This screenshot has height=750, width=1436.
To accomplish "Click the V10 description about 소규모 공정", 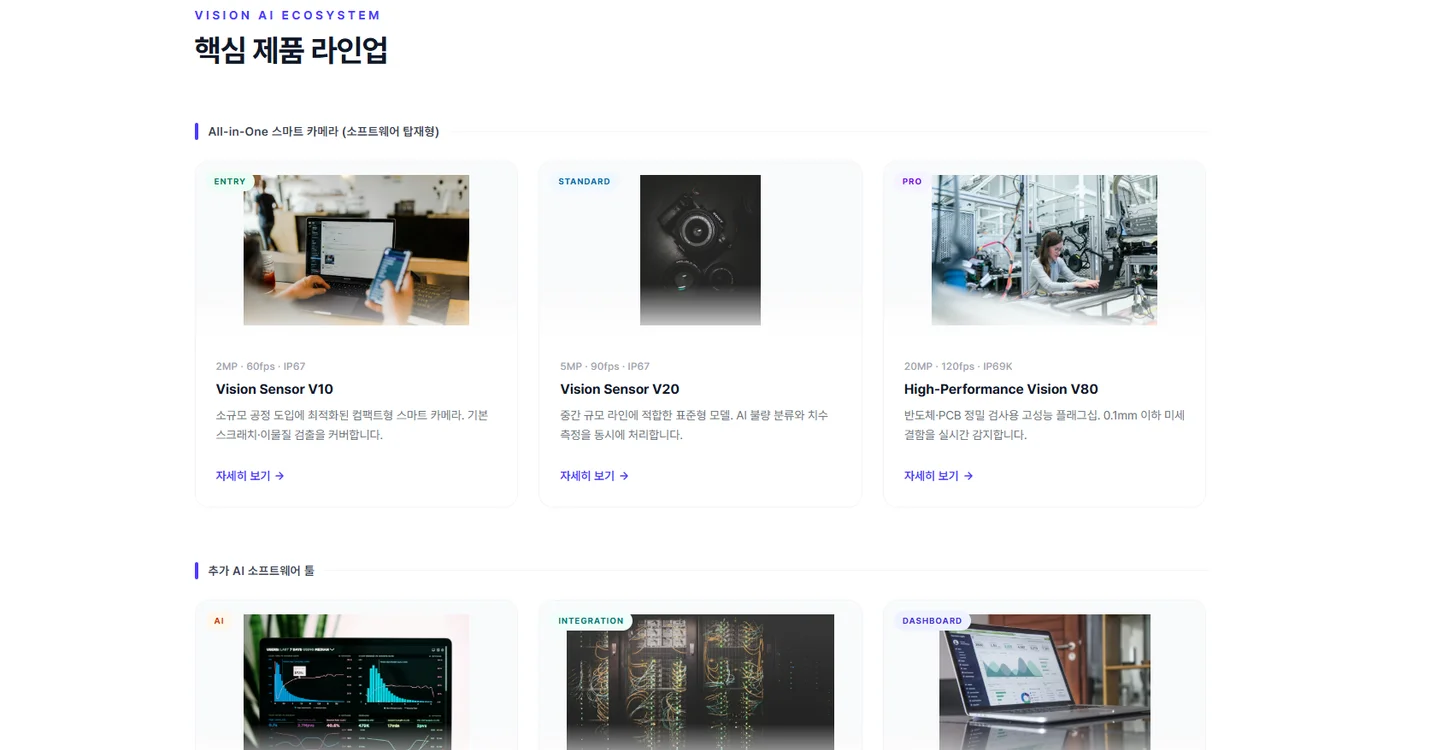I will coord(352,425).
